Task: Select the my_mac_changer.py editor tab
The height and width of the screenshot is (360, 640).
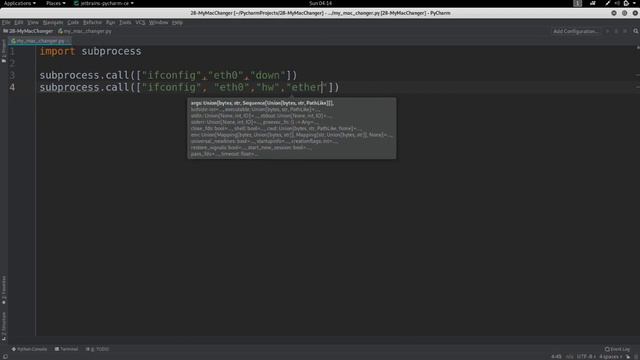Action: pos(40,41)
